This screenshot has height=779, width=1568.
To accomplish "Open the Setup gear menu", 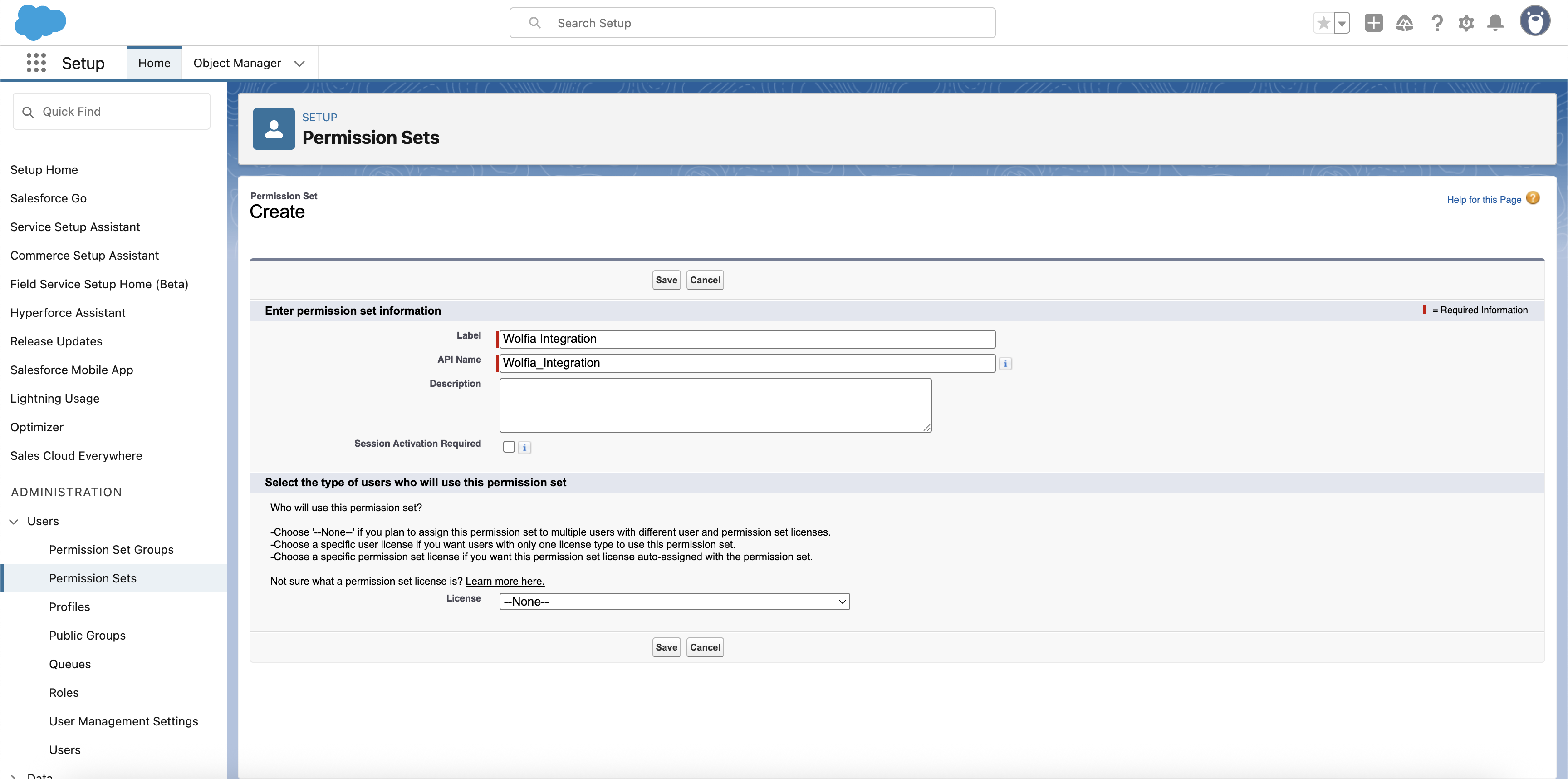I will 1466,23.
